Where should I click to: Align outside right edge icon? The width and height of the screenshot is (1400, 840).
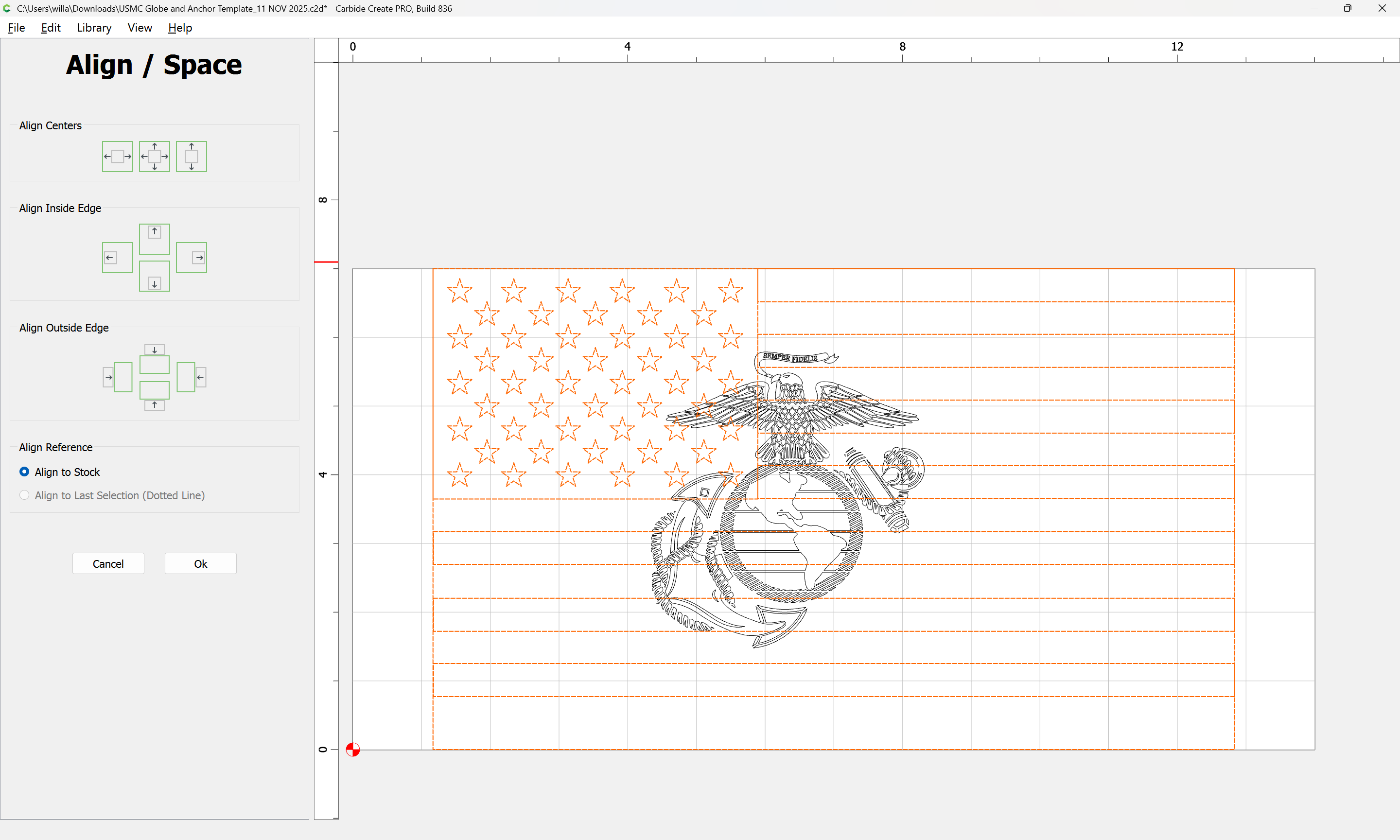(191, 377)
